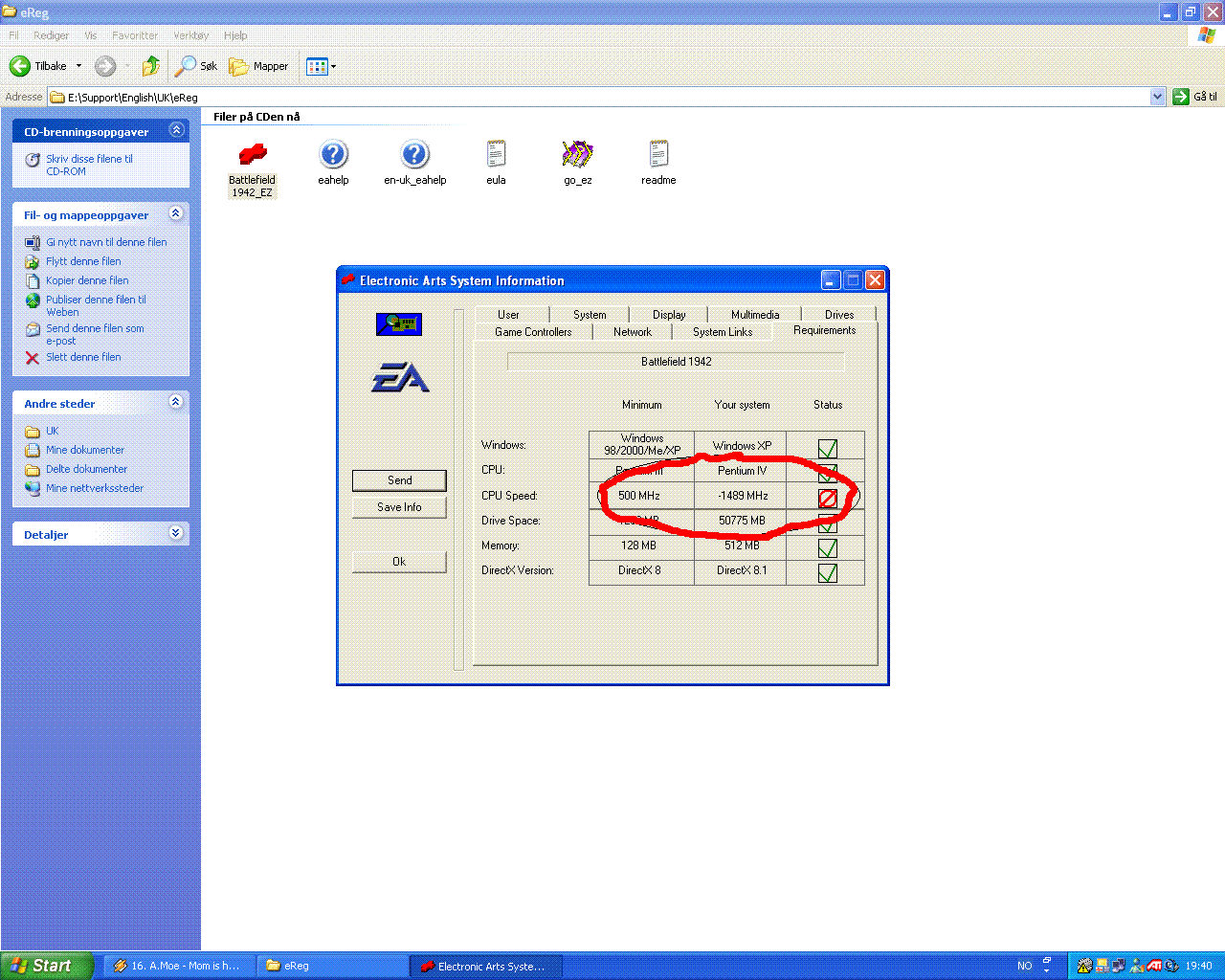This screenshot has height=980, width=1225.
Task: Click the Memory row status checkmark
Action: coord(828,547)
